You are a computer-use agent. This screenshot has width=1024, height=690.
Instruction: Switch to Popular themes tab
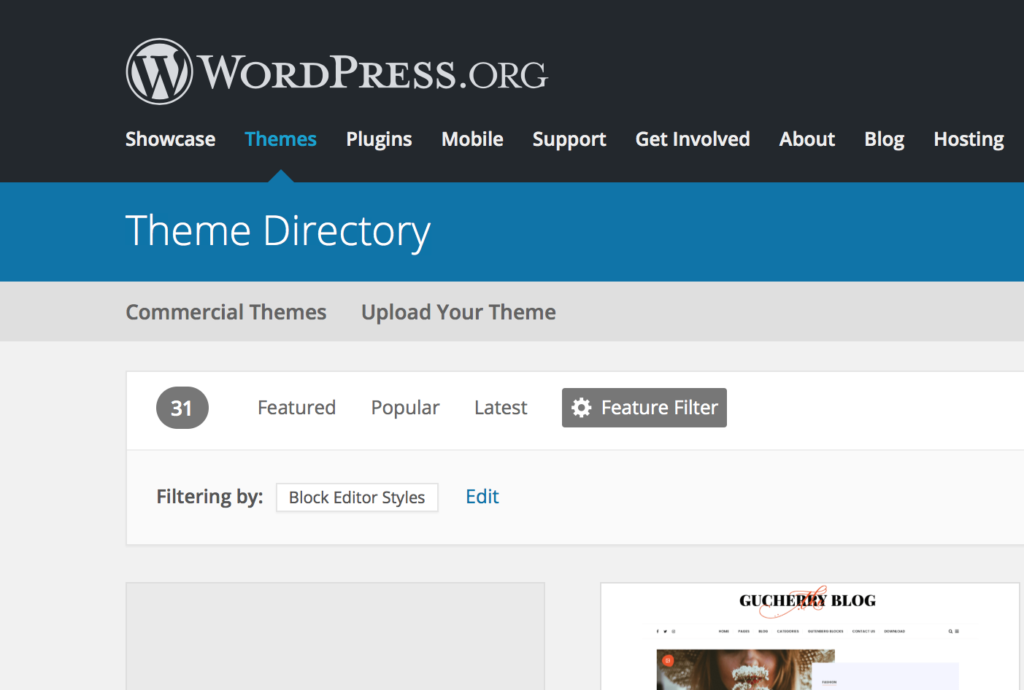tap(405, 408)
